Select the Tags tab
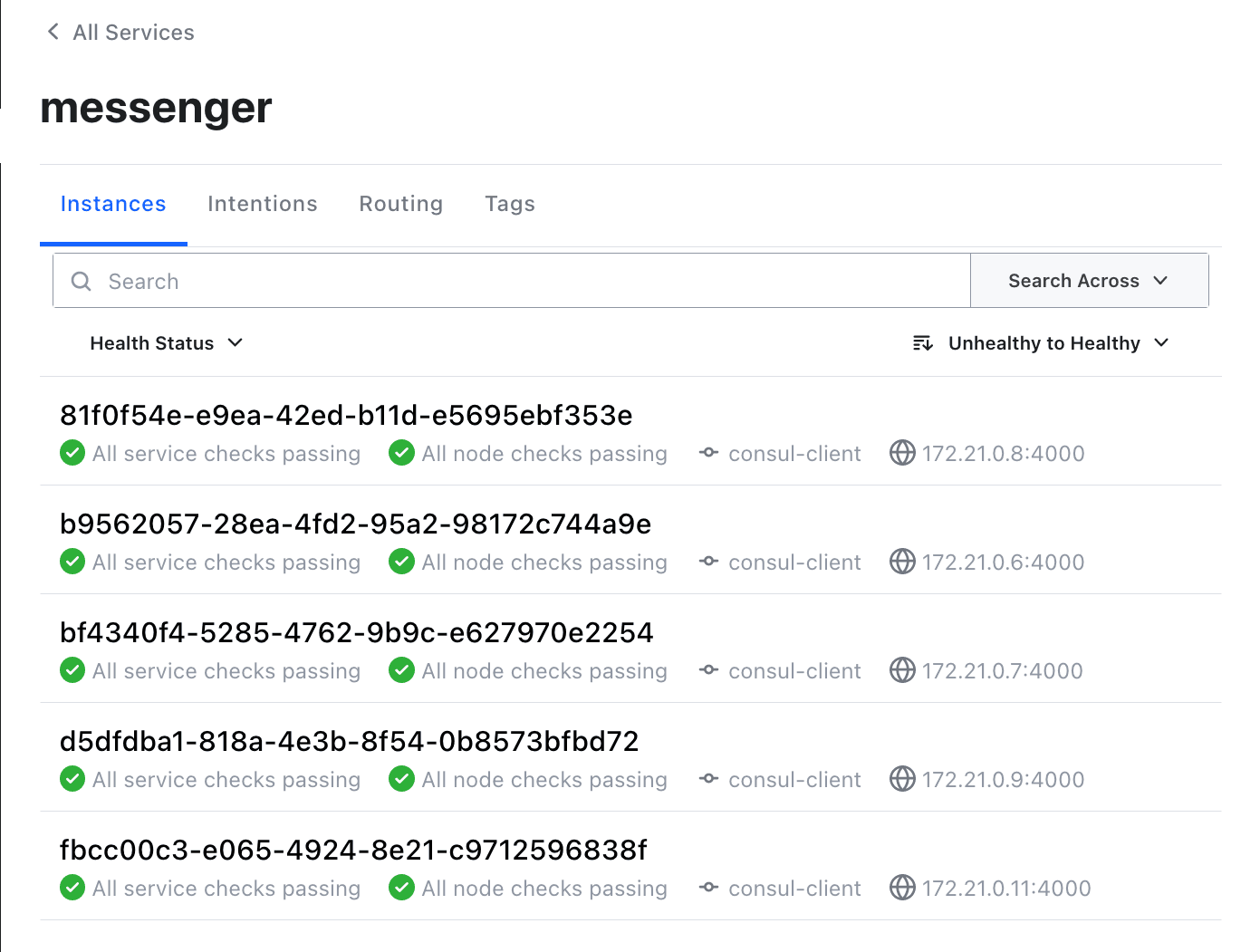This screenshot has width=1260, height=952. 509,204
